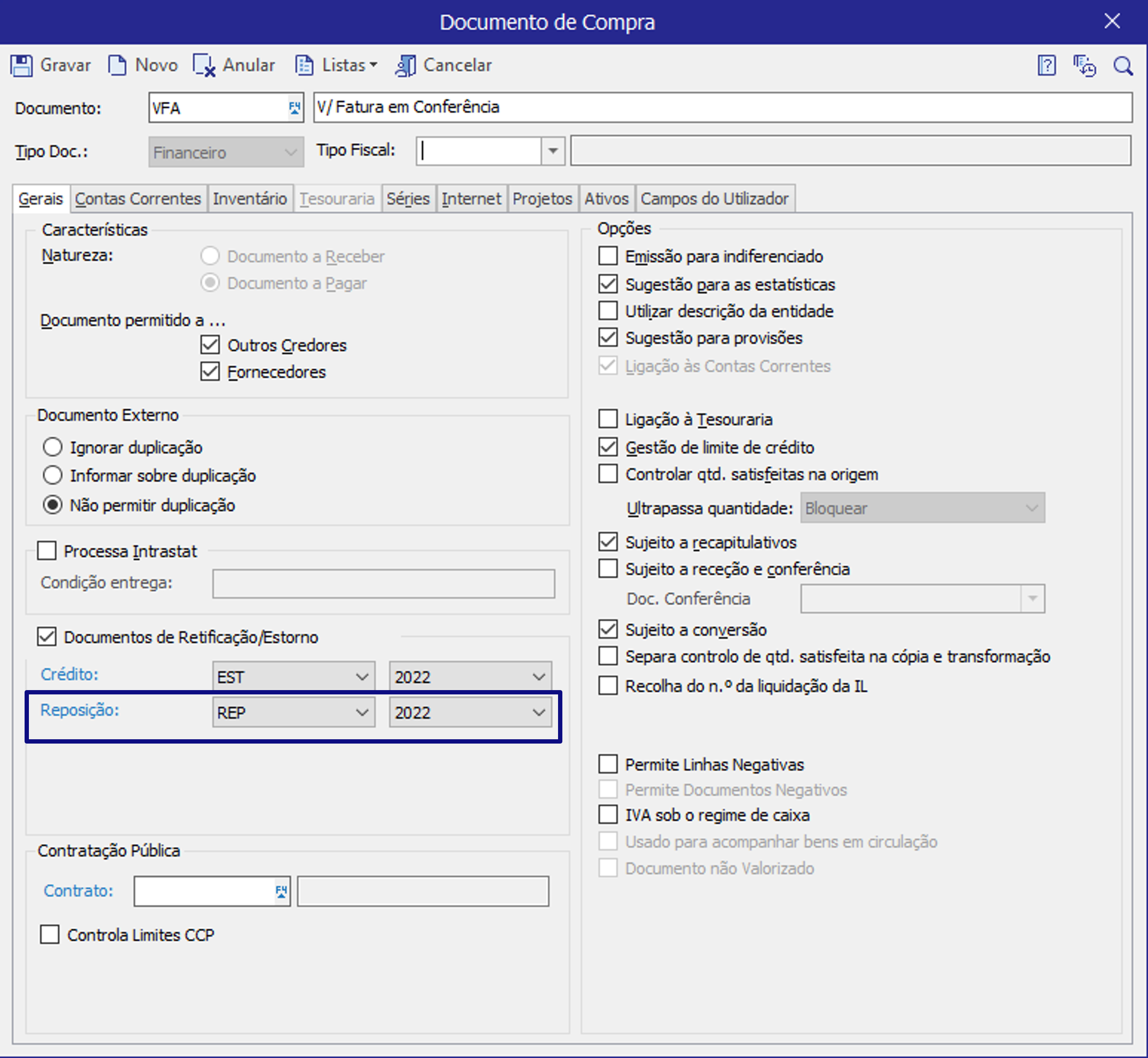Enable the Processa Intrastat checkbox
This screenshot has height=1058, width=1148.
47,551
